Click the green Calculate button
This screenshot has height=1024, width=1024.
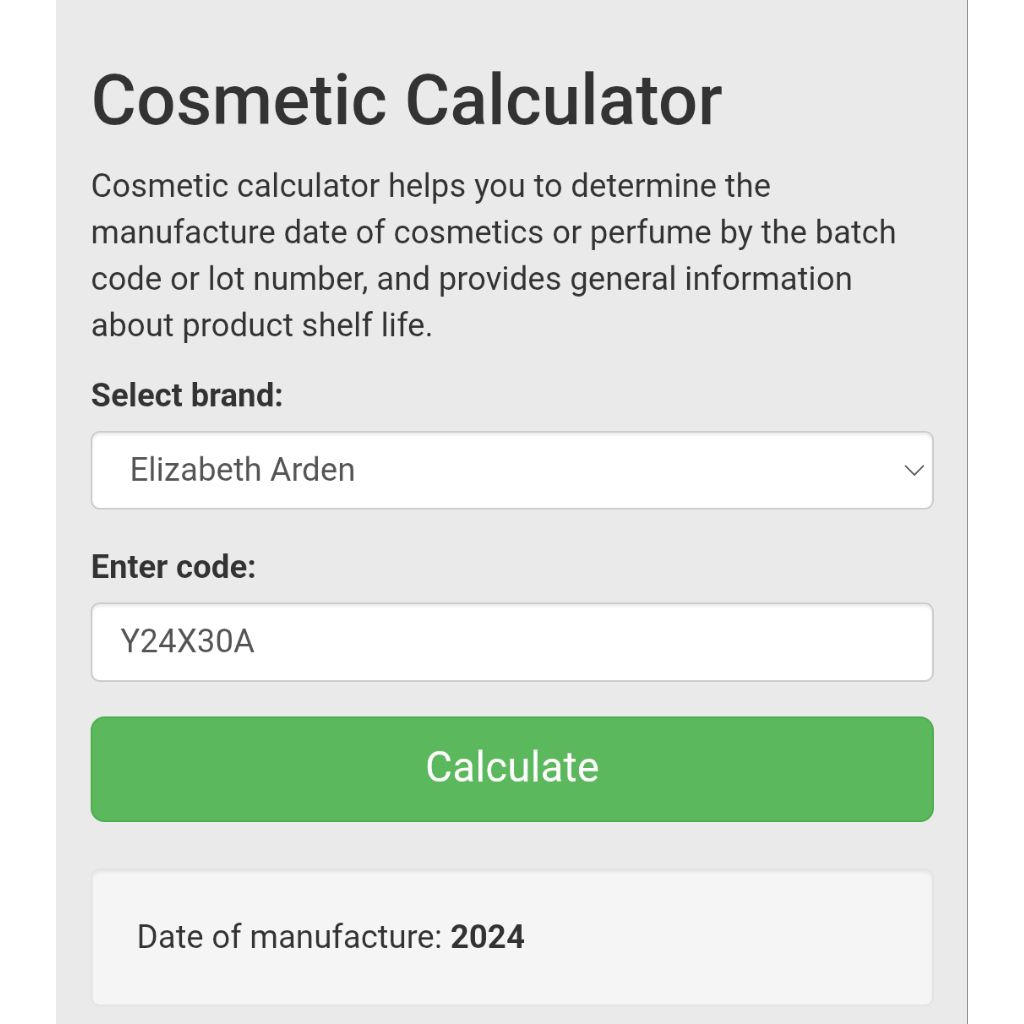click(511, 768)
